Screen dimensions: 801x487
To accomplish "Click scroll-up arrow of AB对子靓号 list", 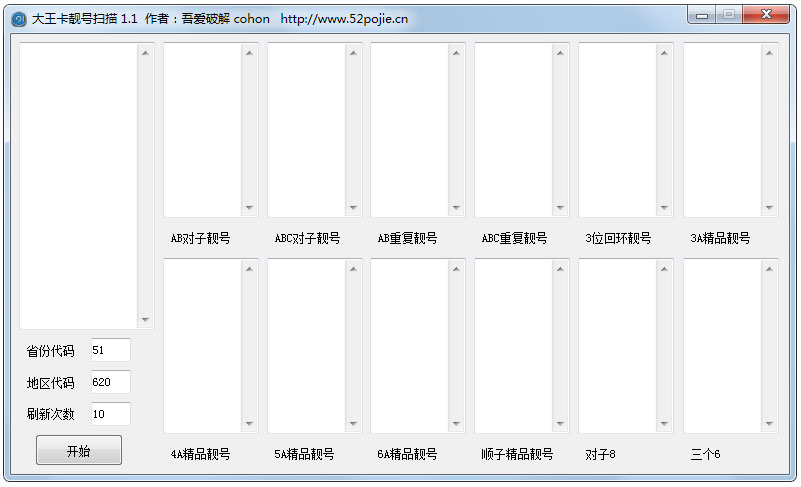I will pyautogui.click(x=249, y=53).
